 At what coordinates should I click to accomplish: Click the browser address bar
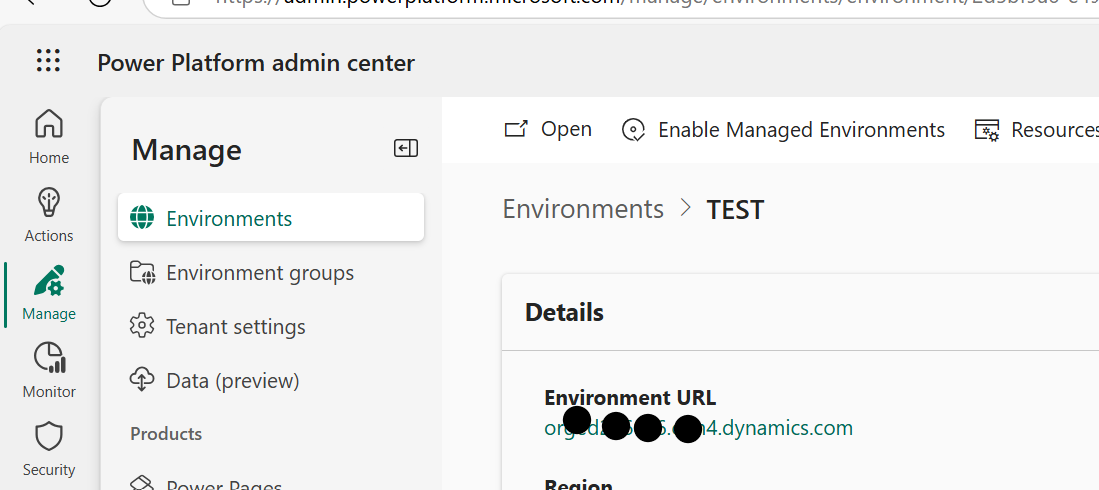click(x=620, y=4)
